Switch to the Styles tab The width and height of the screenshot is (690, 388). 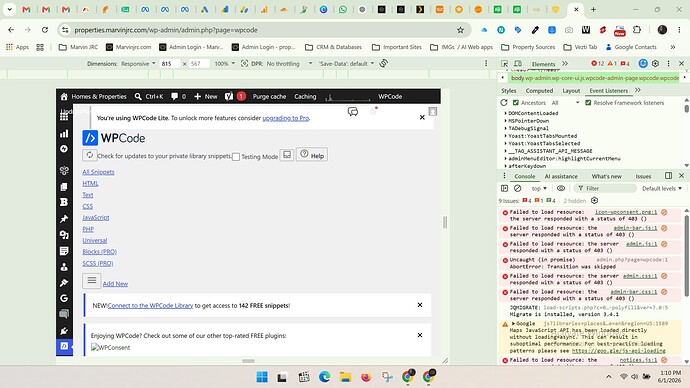click(x=509, y=91)
